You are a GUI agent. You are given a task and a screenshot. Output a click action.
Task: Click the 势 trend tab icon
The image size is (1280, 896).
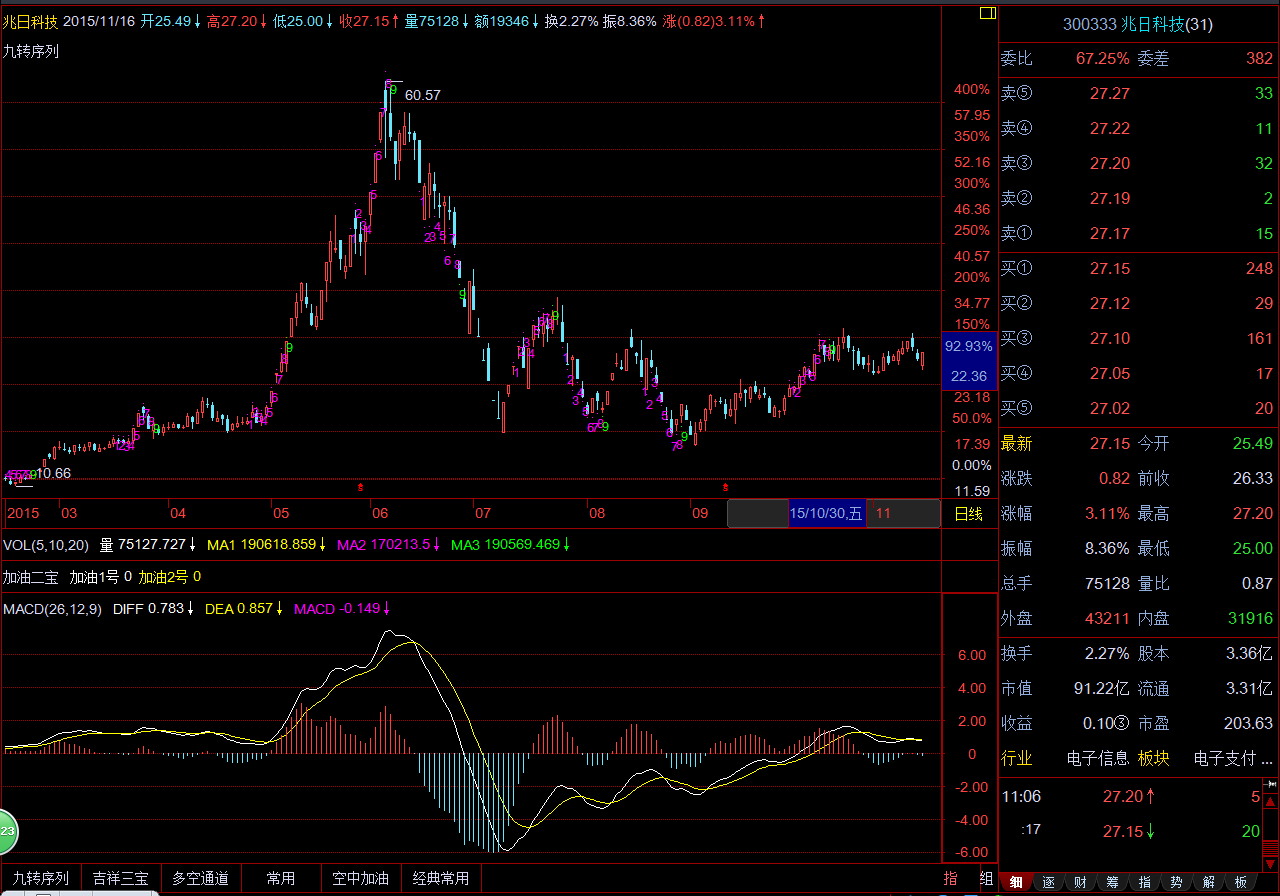(1176, 882)
